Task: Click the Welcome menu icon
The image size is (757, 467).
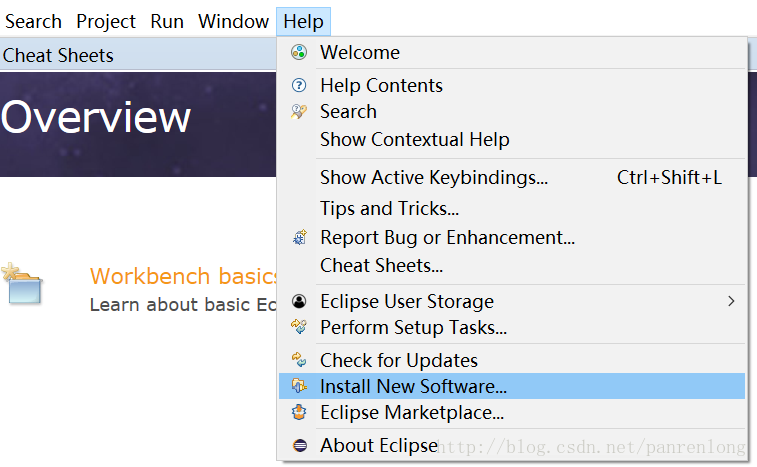Action: [x=299, y=52]
